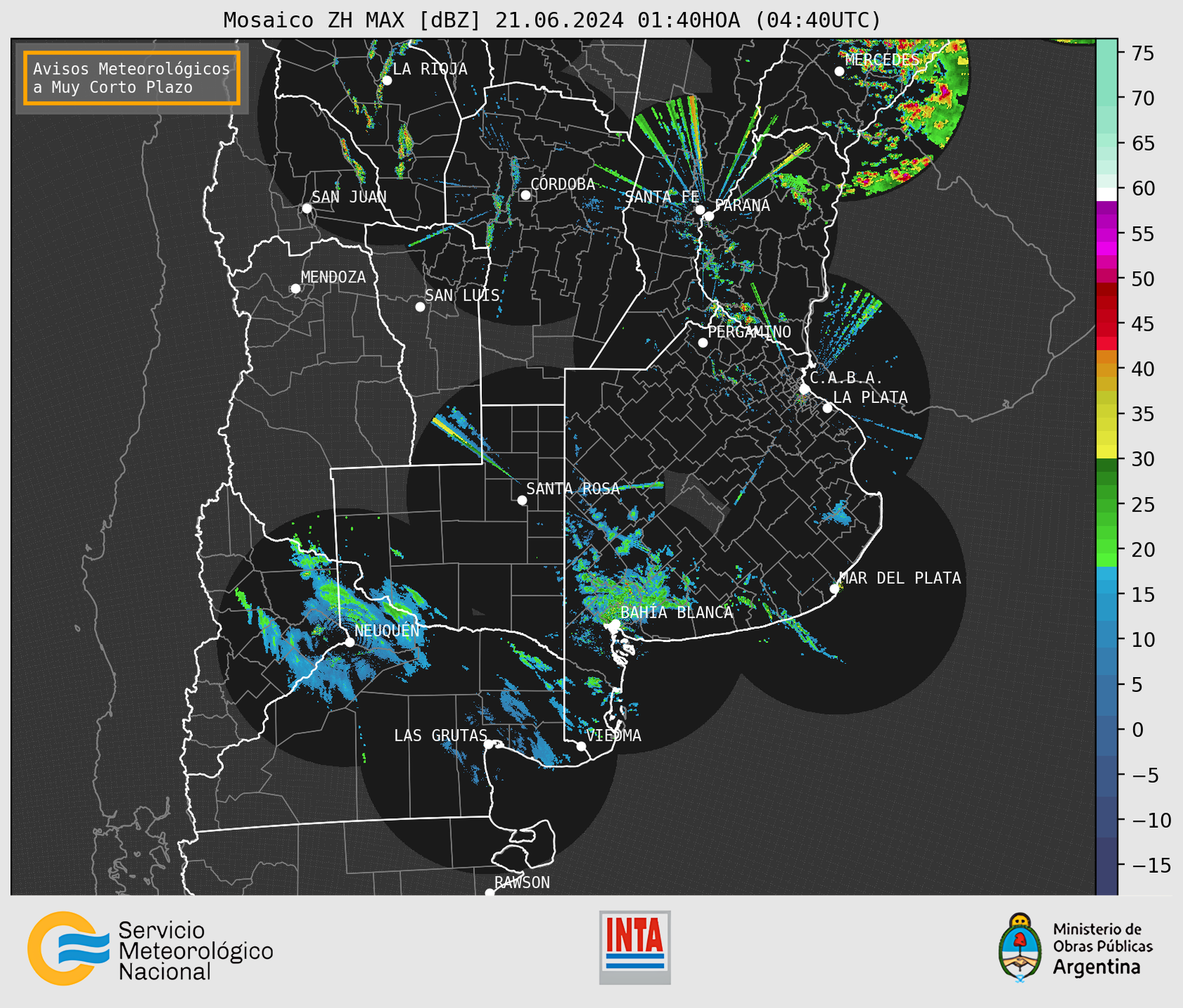Click the Bahía Blanca marker dot
Screen dimensions: 1183x1008
click(615, 623)
